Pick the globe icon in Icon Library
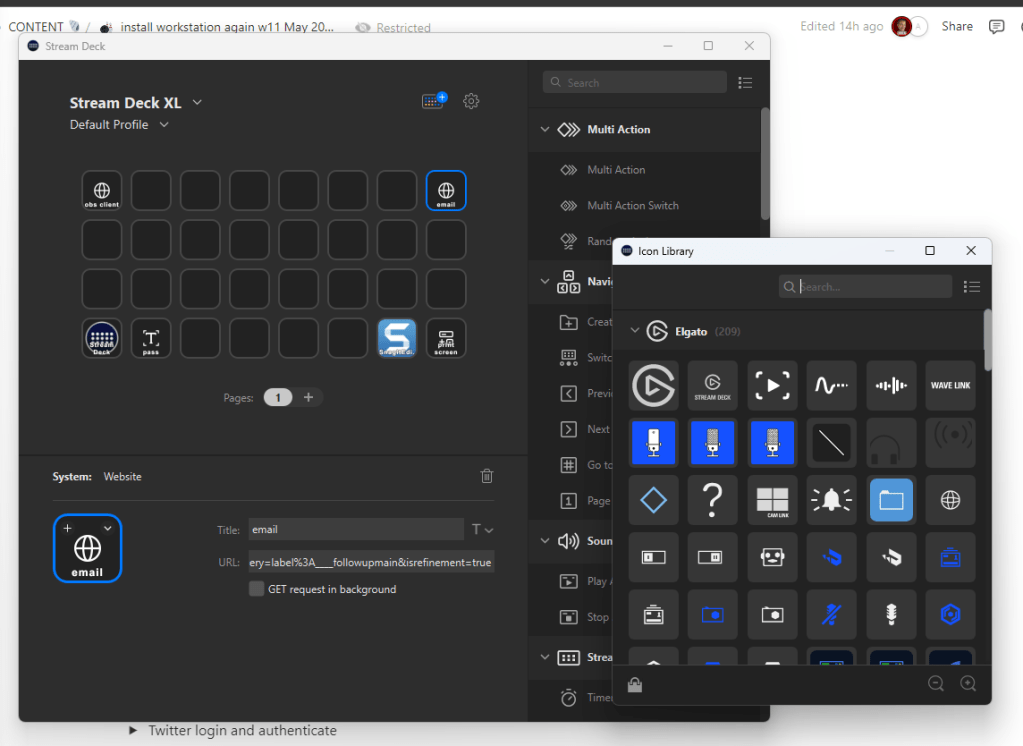 [x=951, y=500]
